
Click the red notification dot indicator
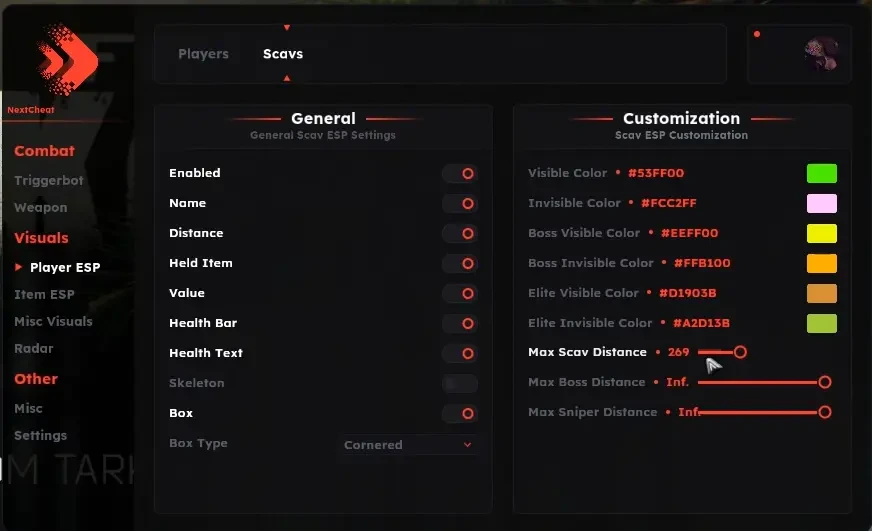pyautogui.click(x=757, y=34)
